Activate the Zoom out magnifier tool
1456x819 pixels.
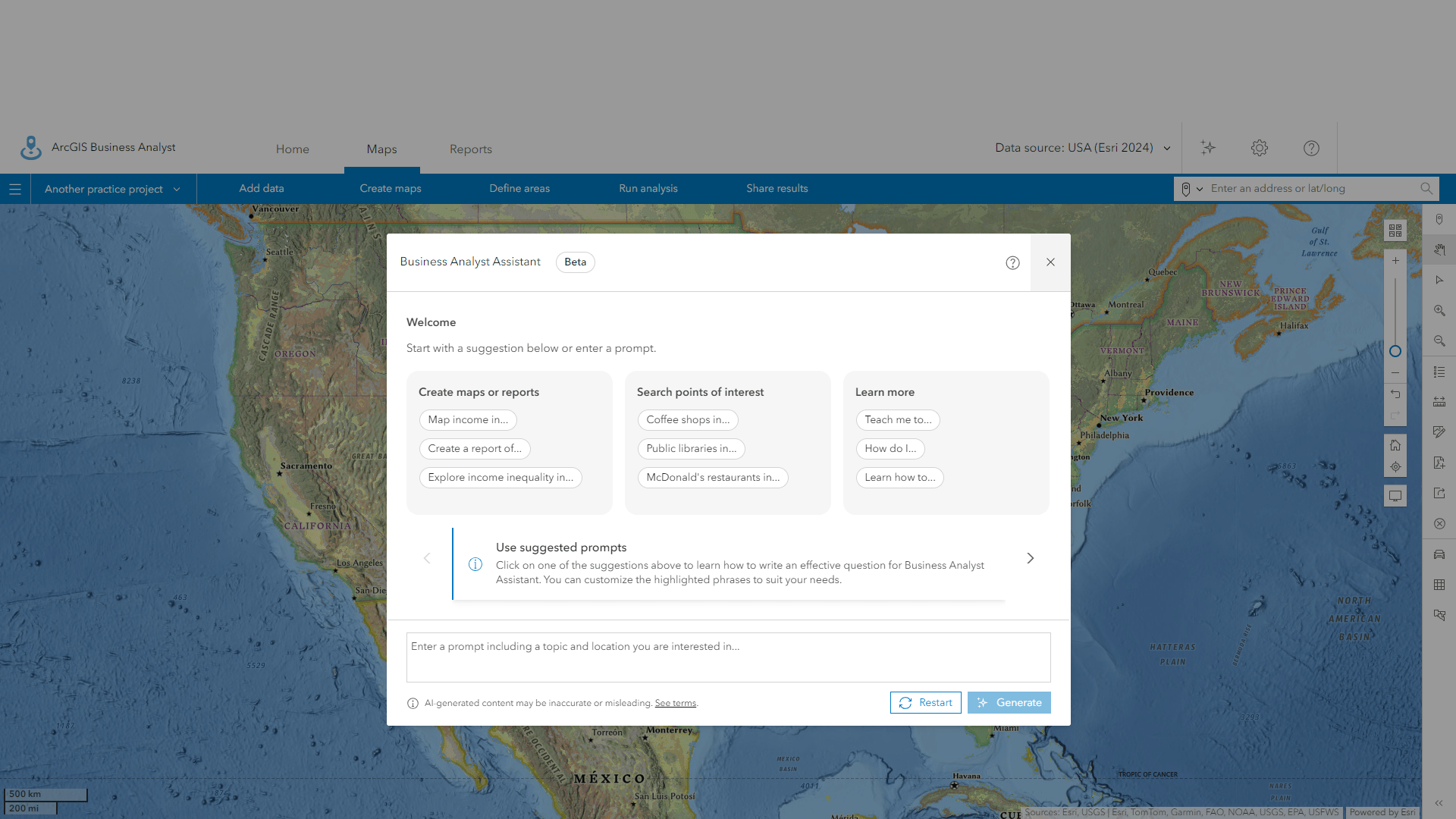1439,340
